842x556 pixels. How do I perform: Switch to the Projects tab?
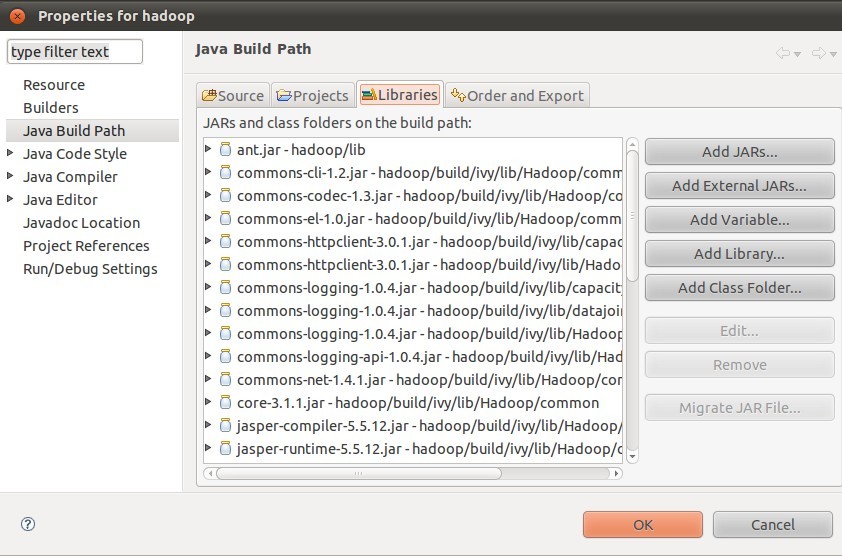pos(313,96)
